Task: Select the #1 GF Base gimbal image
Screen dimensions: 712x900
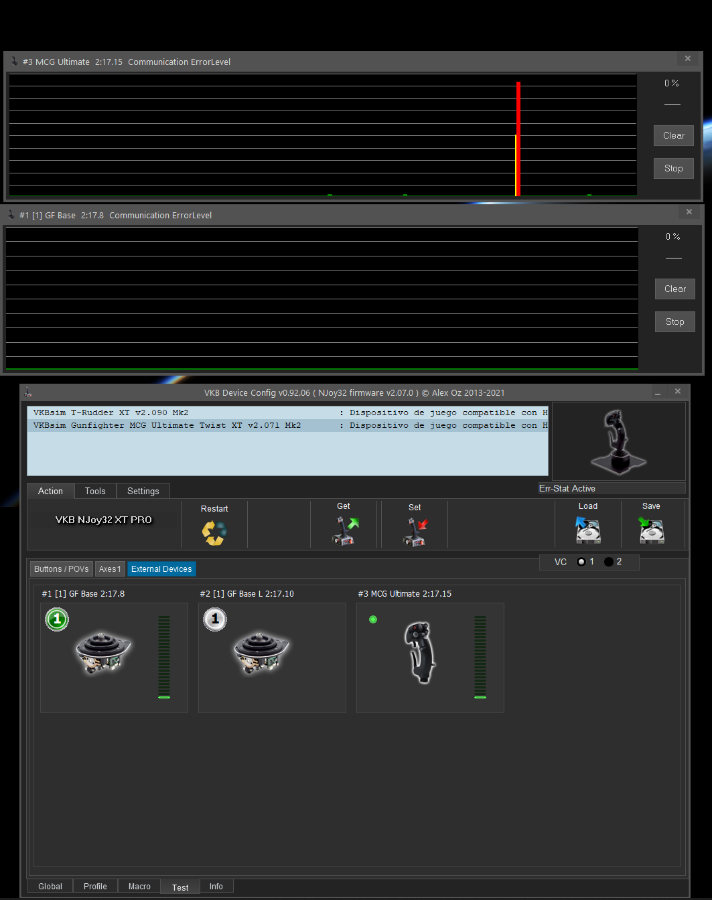Action: click(x=103, y=653)
